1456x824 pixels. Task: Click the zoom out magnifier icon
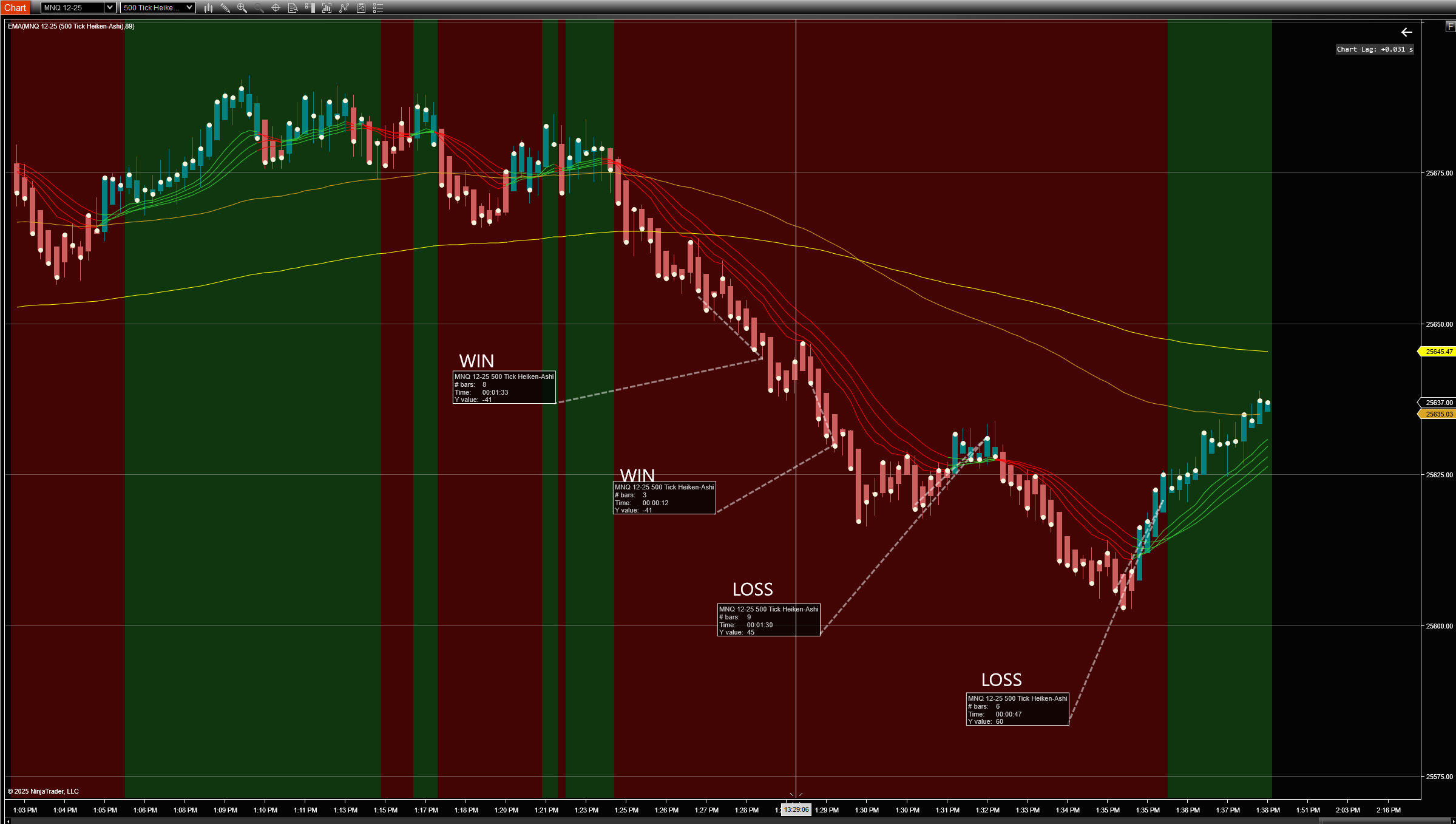pos(259,8)
